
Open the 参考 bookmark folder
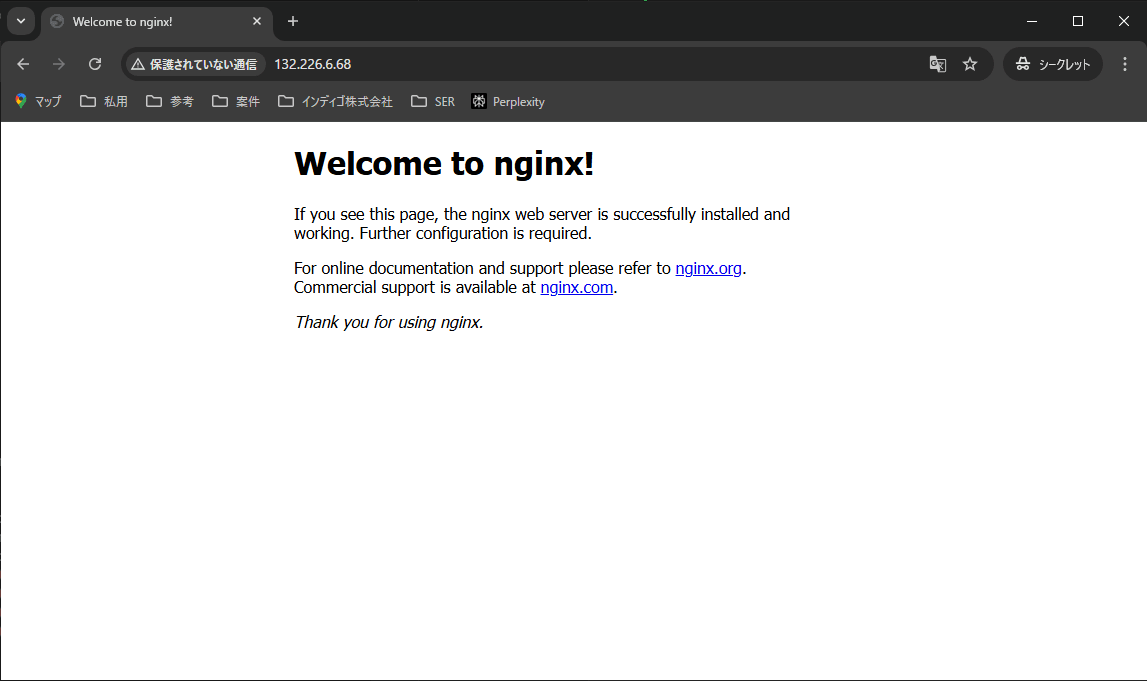(170, 102)
